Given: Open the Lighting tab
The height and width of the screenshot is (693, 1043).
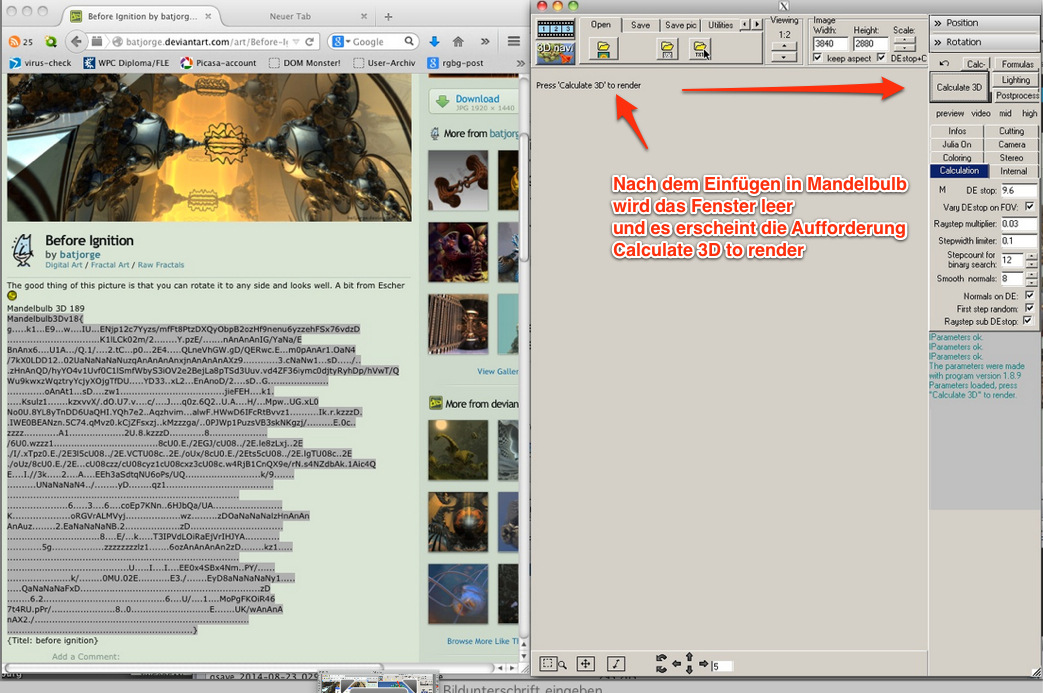Looking at the screenshot, I should click(x=1016, y=80).
